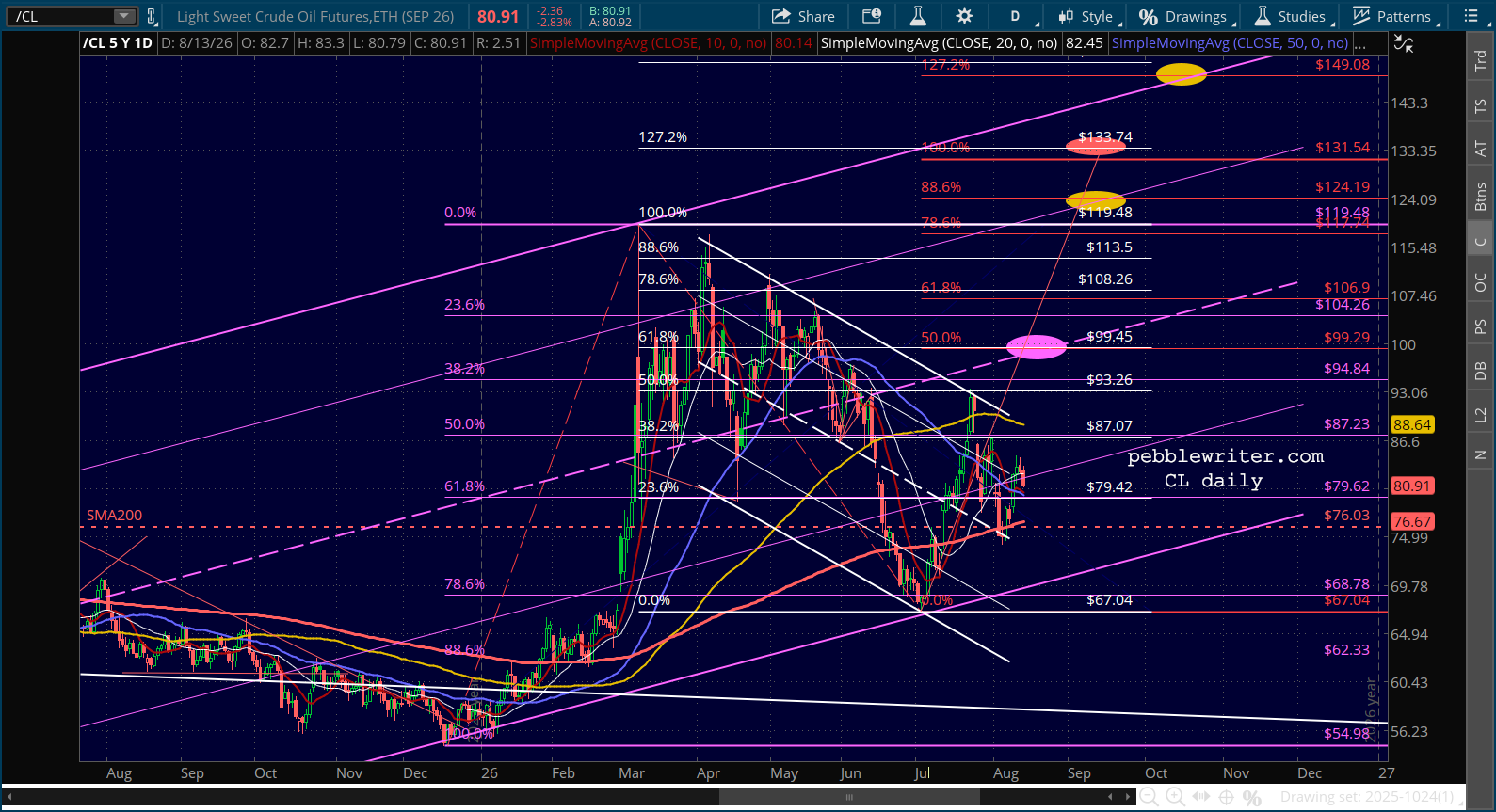Screen dimensions: 1496x812
Task: Open the TS sidebar tab
Action: click(x=1481, y=106)
